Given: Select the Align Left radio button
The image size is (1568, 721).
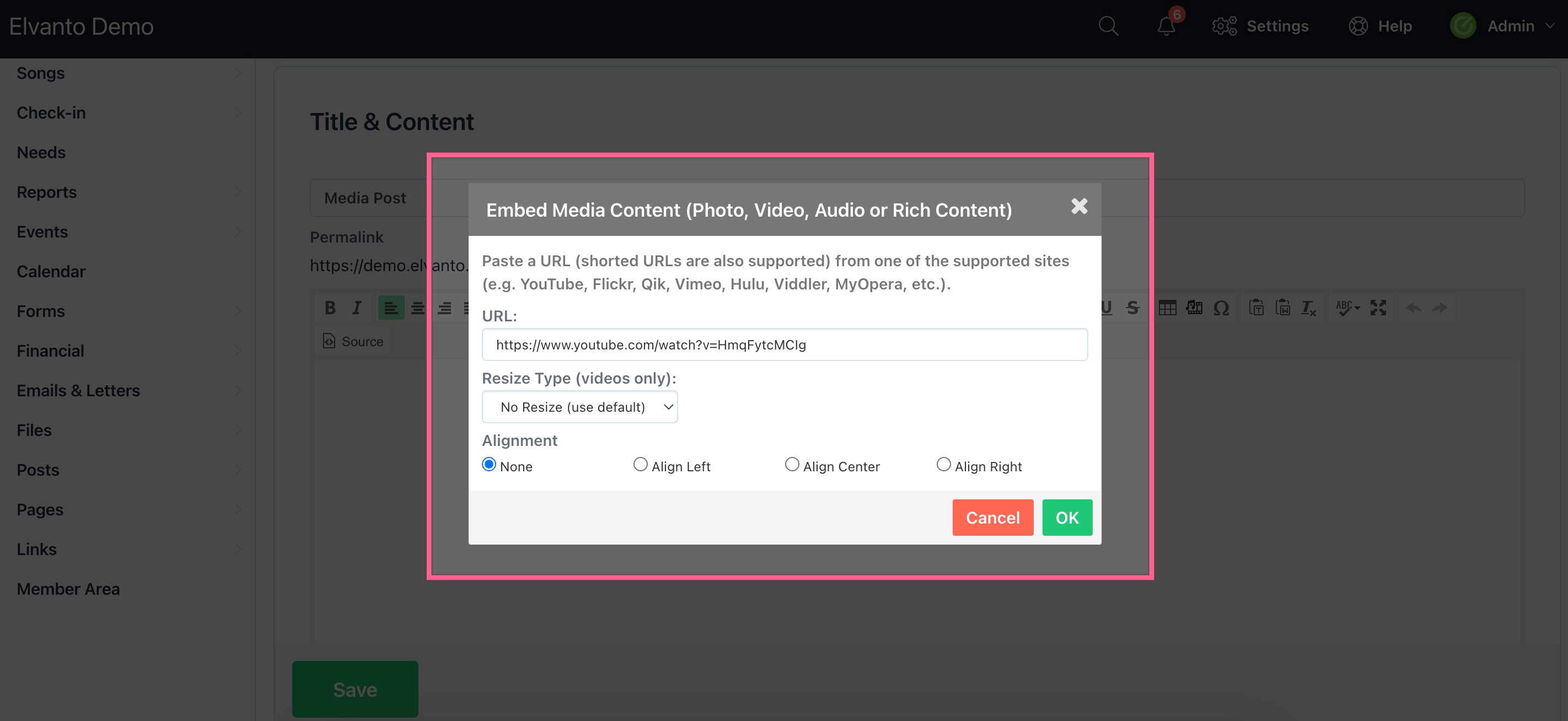Looking at the screenshot, I should (640, 464).
